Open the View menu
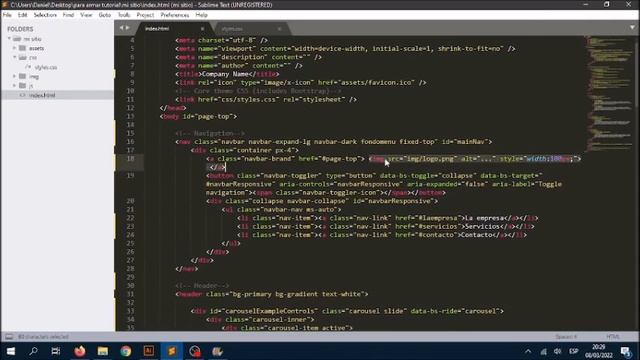 point(86,15)
